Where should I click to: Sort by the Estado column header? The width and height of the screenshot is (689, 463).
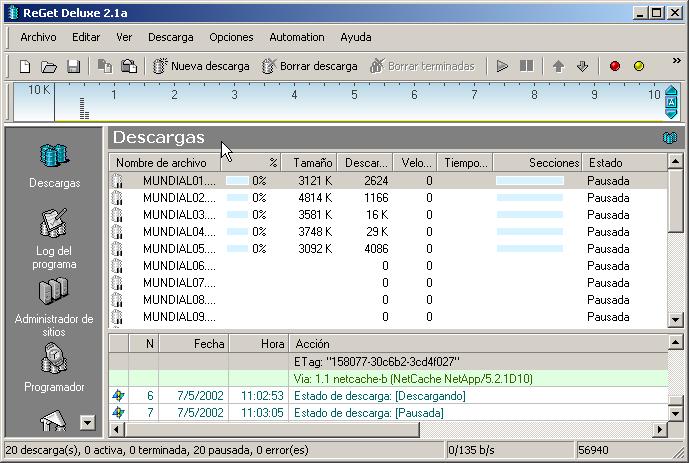point(620,163)
